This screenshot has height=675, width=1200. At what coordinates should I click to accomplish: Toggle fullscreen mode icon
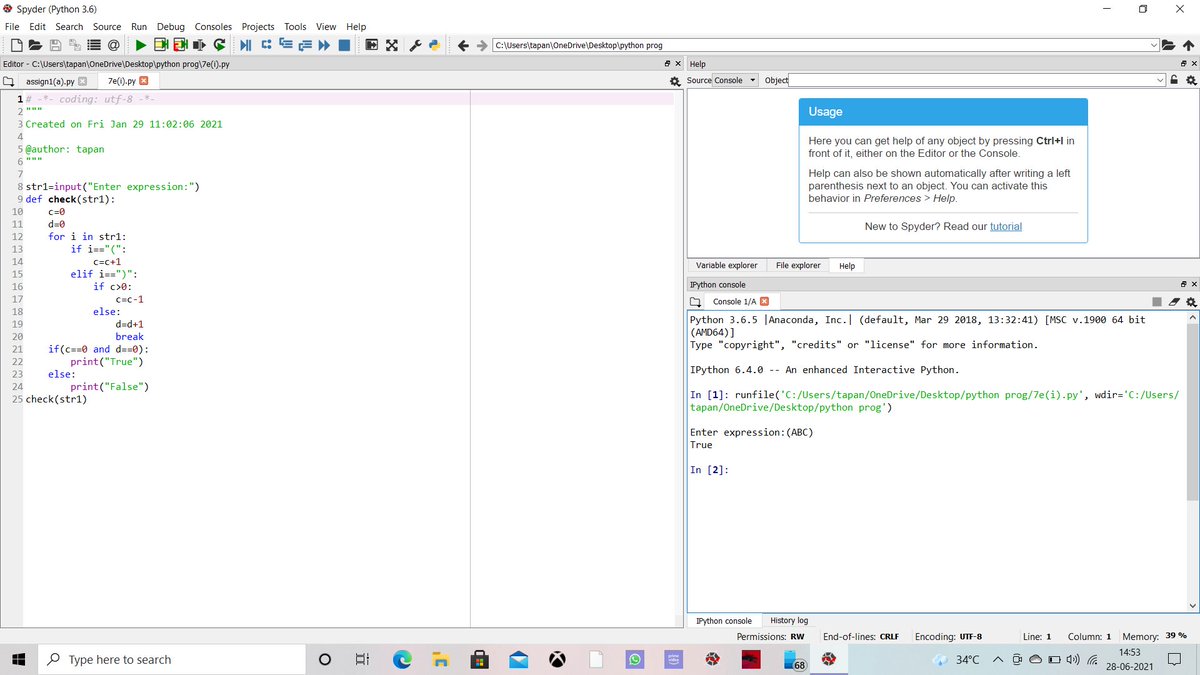(391, 45)
